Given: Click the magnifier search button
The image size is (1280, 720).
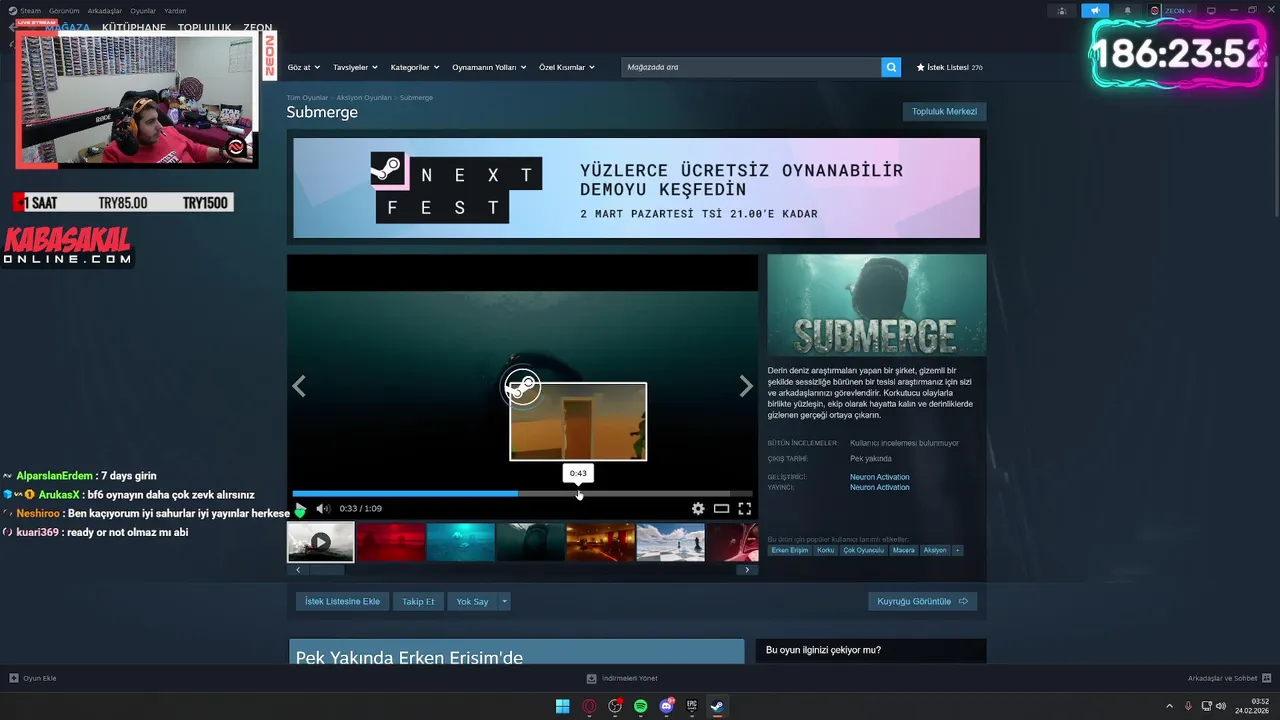Looking at the screenshot, I should click(891, 67).
